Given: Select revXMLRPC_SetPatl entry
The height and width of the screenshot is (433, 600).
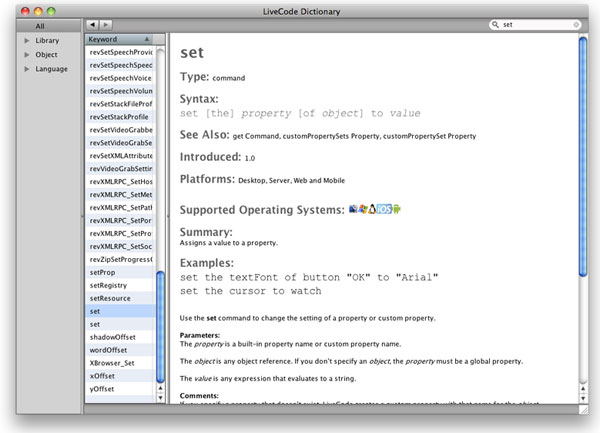Looking at the screenshot, I should coord(120,208).
